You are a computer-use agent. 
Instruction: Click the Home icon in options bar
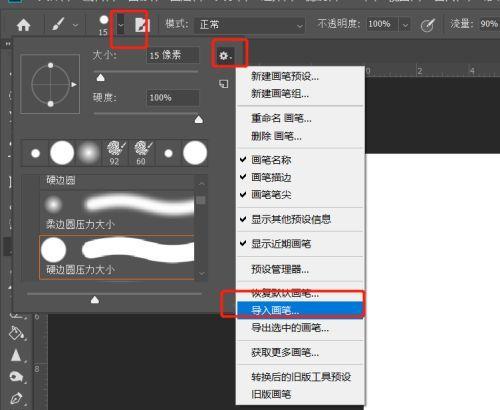23,25
